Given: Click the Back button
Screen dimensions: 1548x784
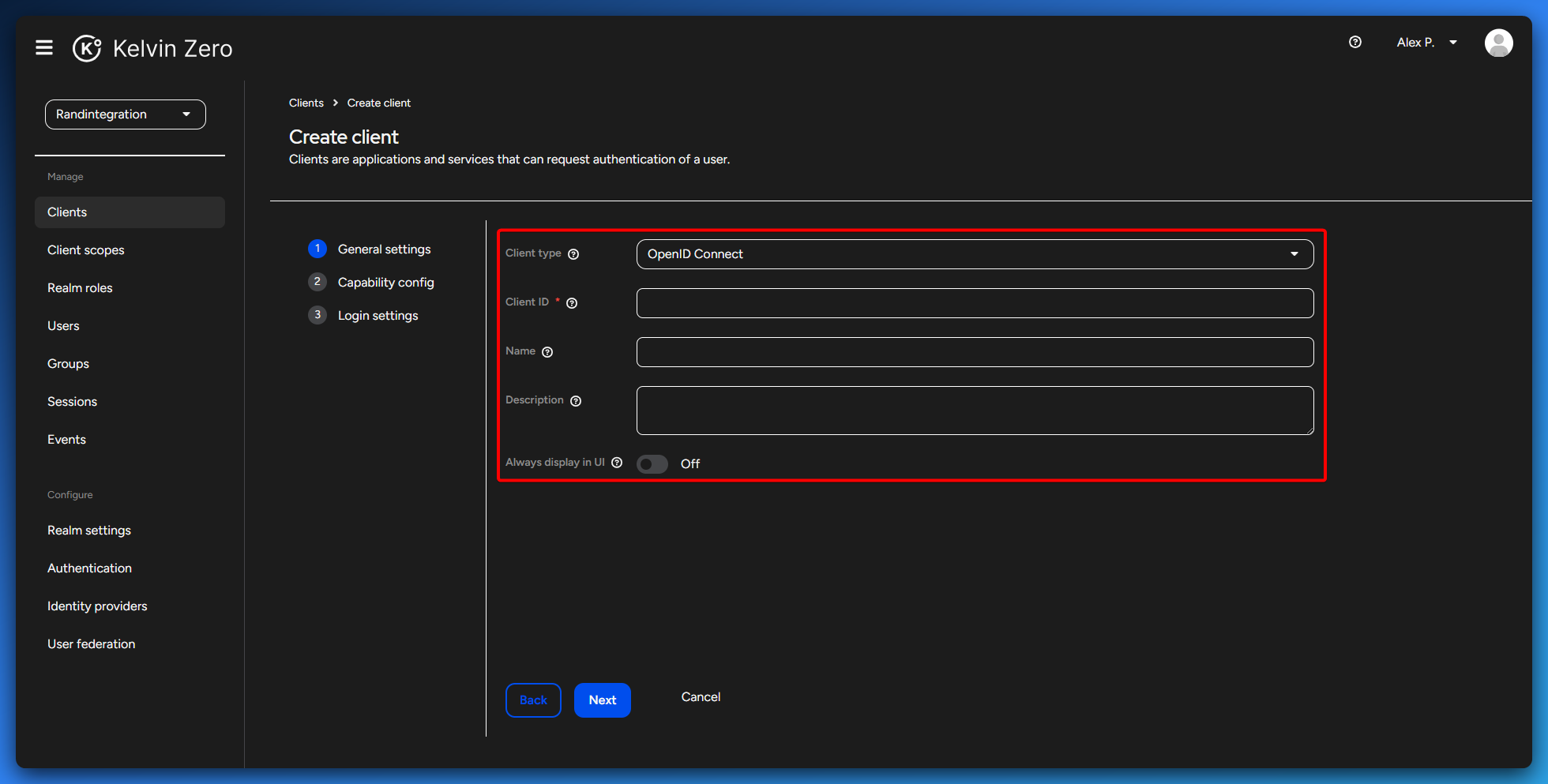Looking at the screenshot, I should point(533,700).
